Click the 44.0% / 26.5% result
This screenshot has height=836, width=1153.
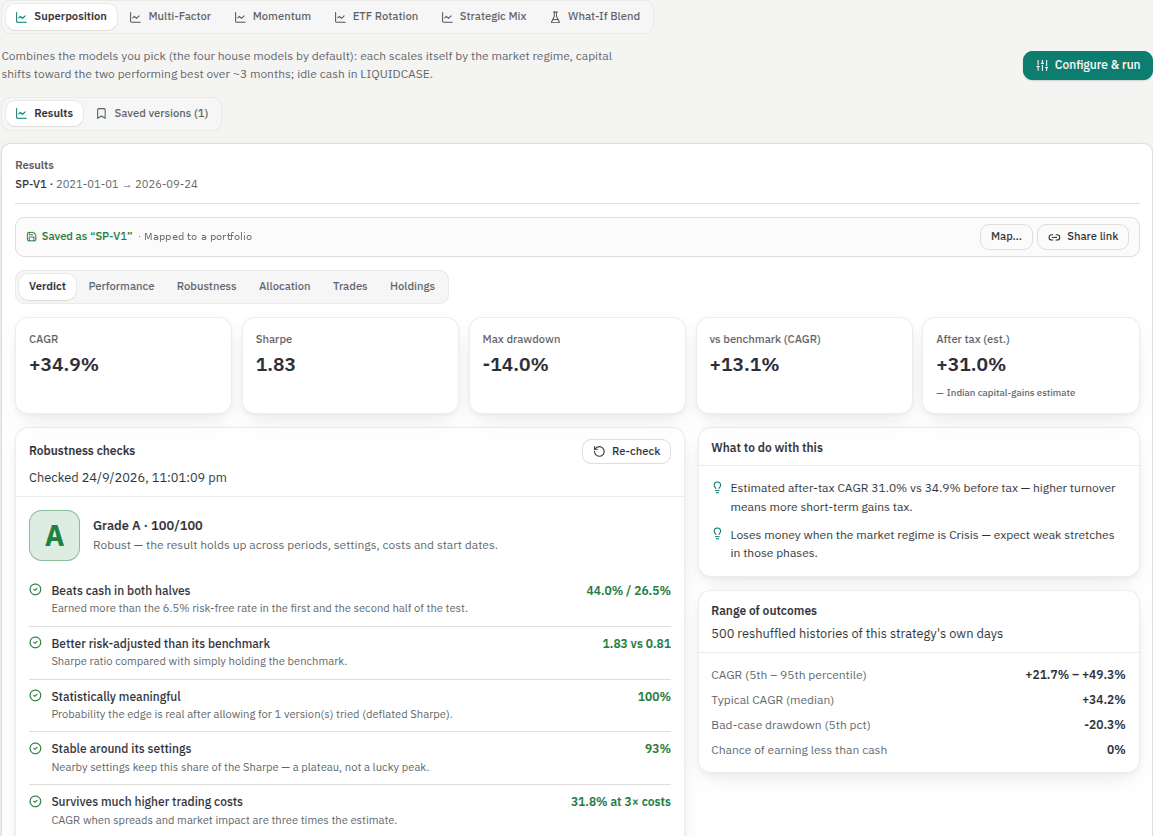629,590
